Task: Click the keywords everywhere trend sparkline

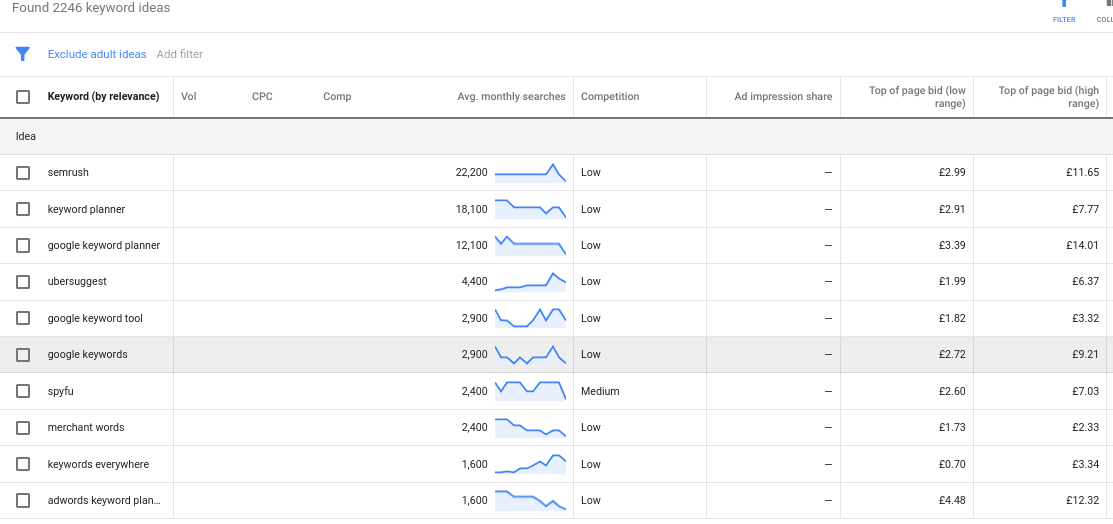Action: 530,464
